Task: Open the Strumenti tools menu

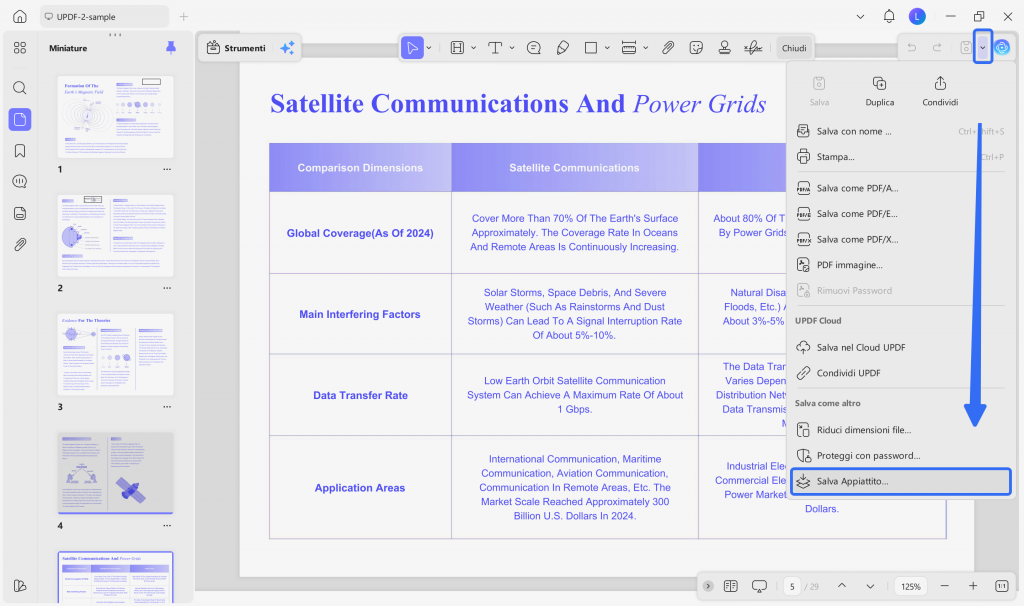Action: point(236,48)
